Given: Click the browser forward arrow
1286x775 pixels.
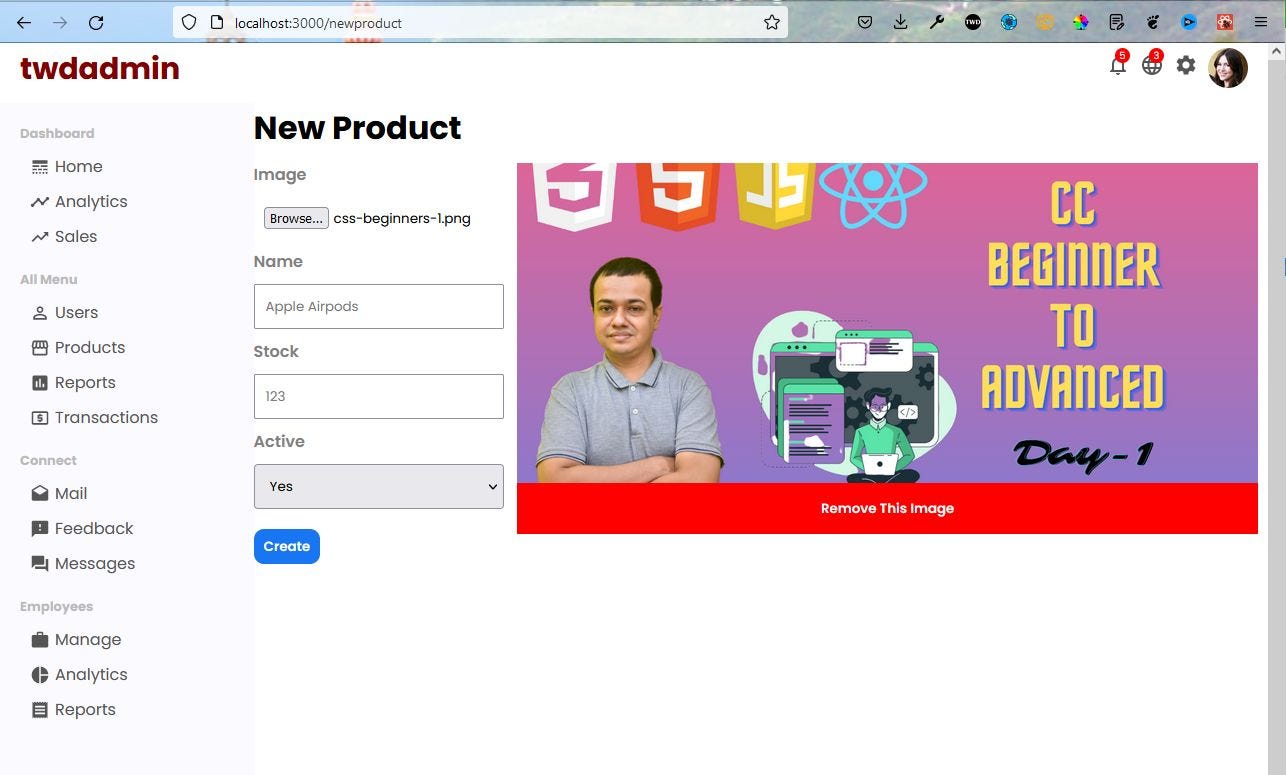Looking at the screenshot, I should click(60, 22).
